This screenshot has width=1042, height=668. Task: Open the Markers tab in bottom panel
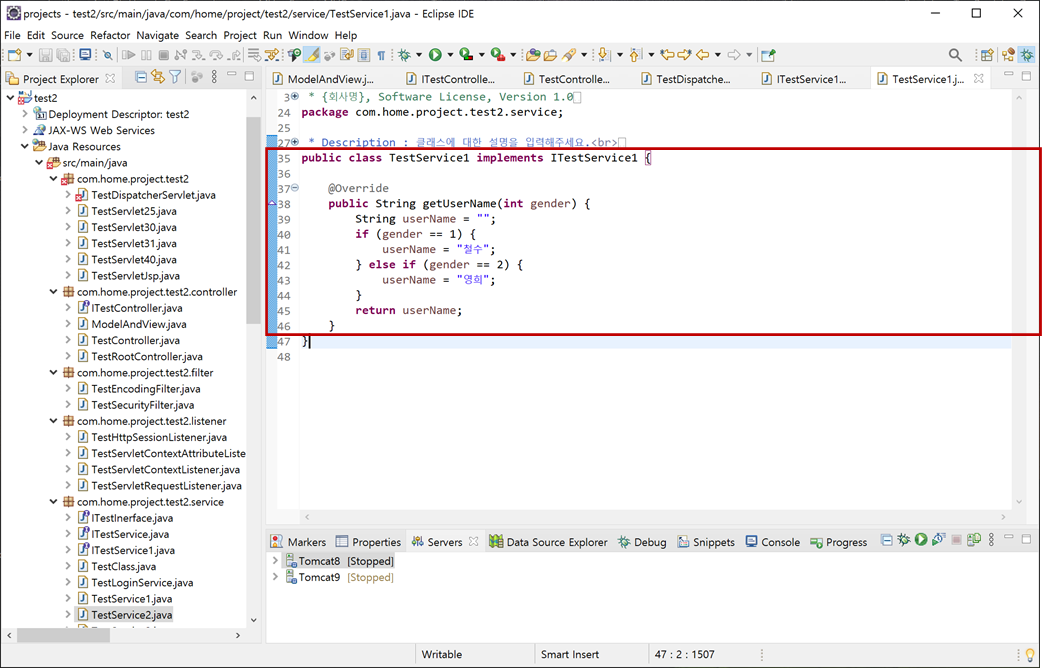[x=298, y=542]
